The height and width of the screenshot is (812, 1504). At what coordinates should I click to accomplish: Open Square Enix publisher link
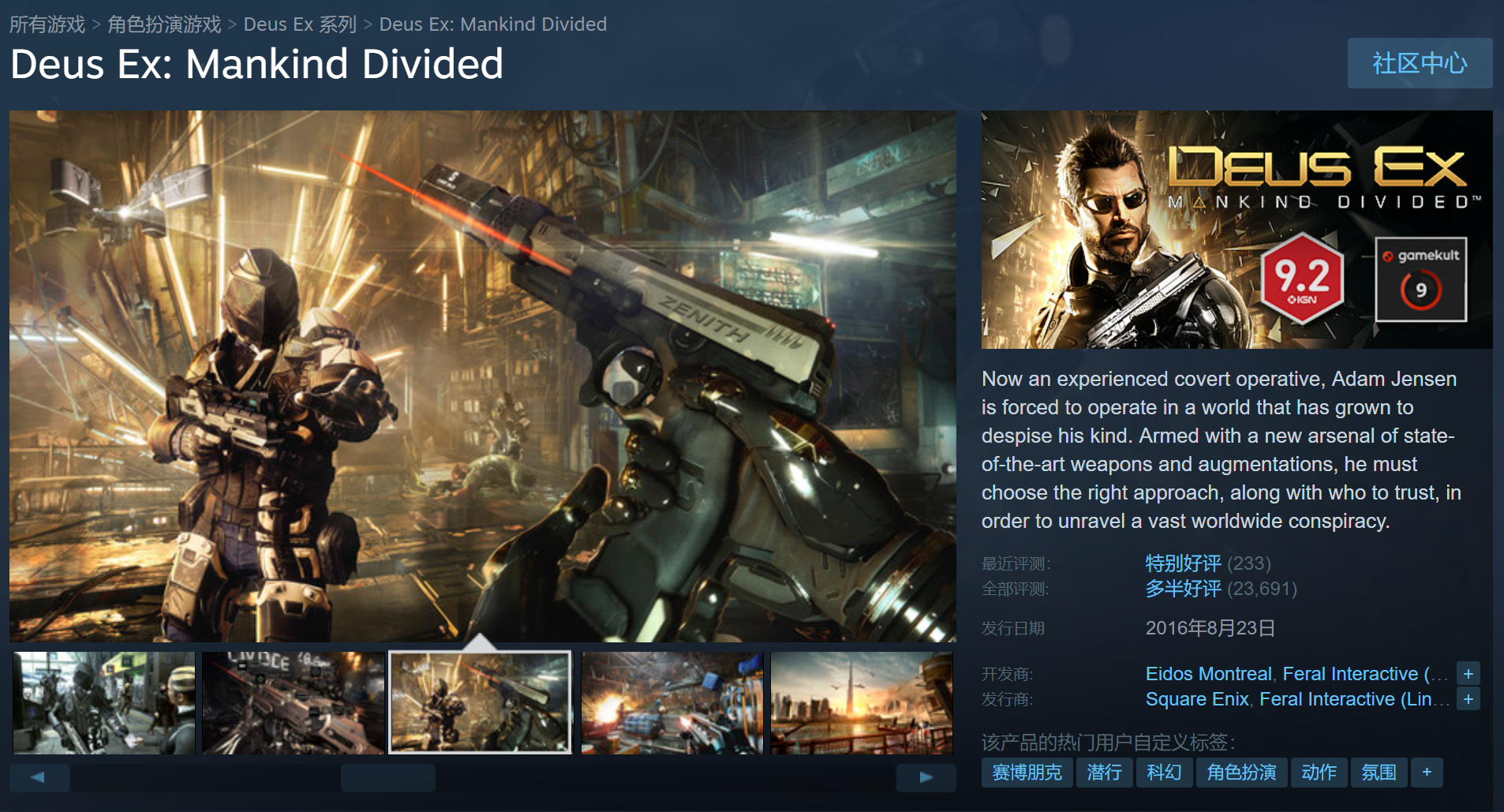(x=1197, y=699)
